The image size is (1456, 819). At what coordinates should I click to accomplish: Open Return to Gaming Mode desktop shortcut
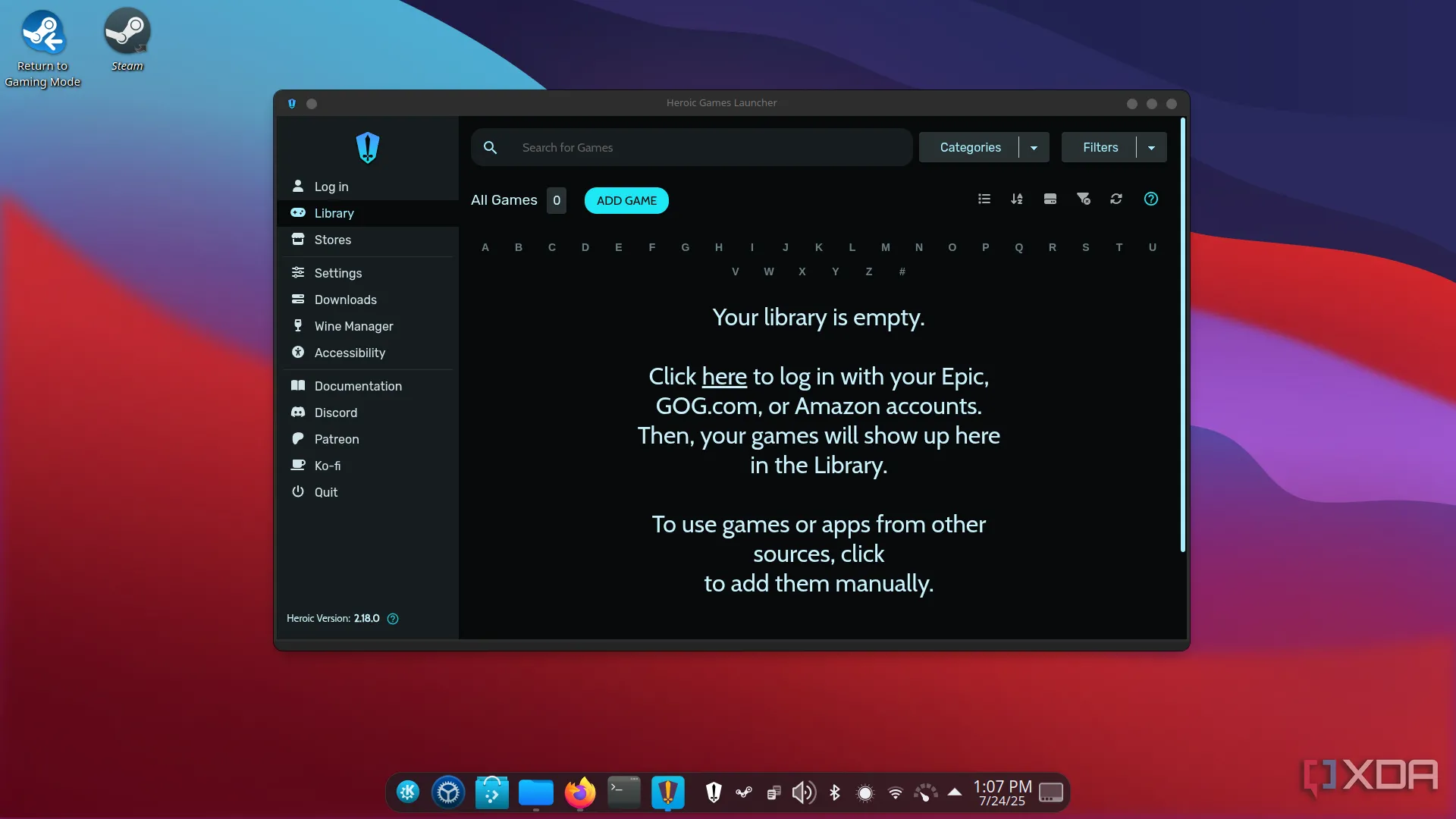pyautogui.click(x=42, y=49)
